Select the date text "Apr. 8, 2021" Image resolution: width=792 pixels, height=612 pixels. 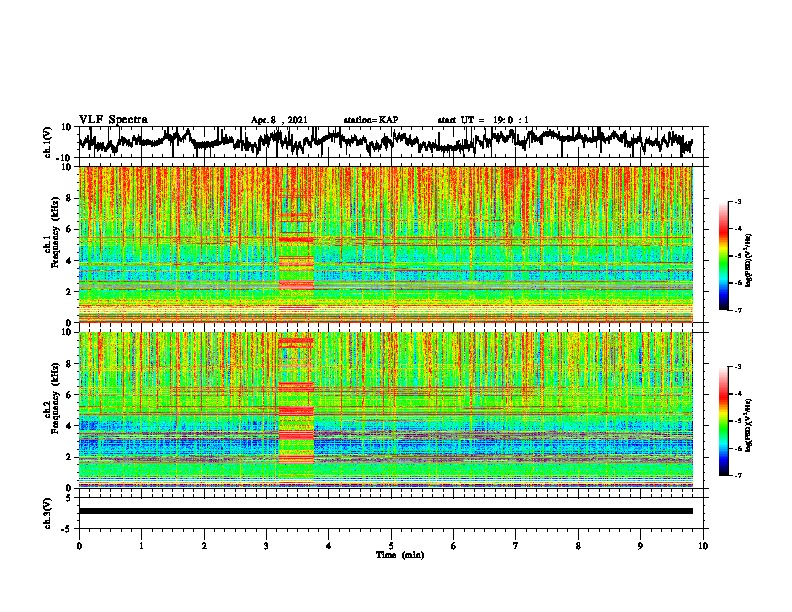coord(279,120)
